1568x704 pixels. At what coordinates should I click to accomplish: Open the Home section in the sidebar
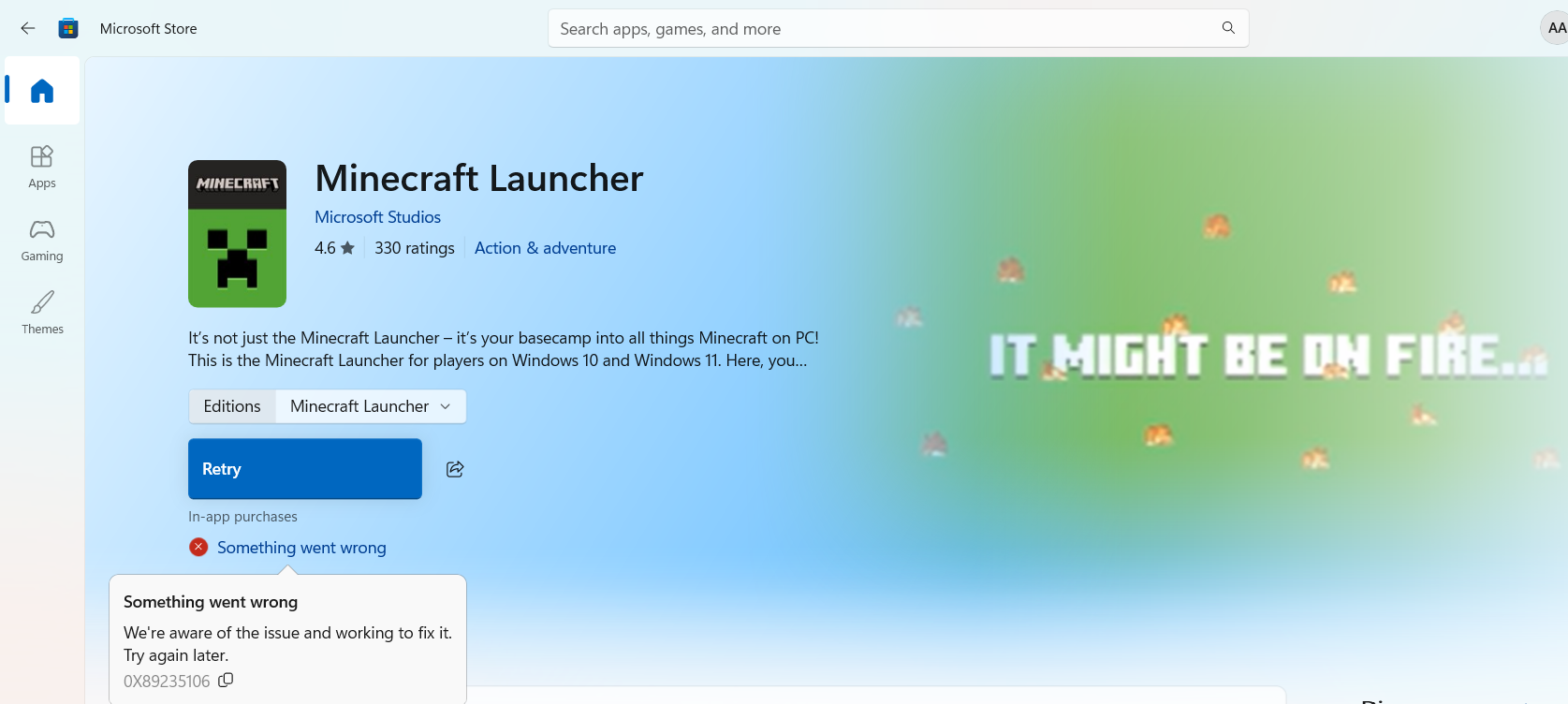[x=42, y=91]
